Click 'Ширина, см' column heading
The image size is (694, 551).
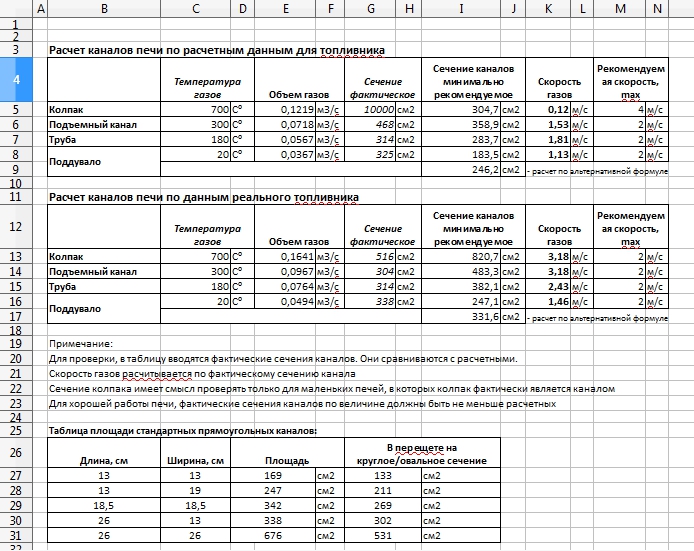pos(195,461)
